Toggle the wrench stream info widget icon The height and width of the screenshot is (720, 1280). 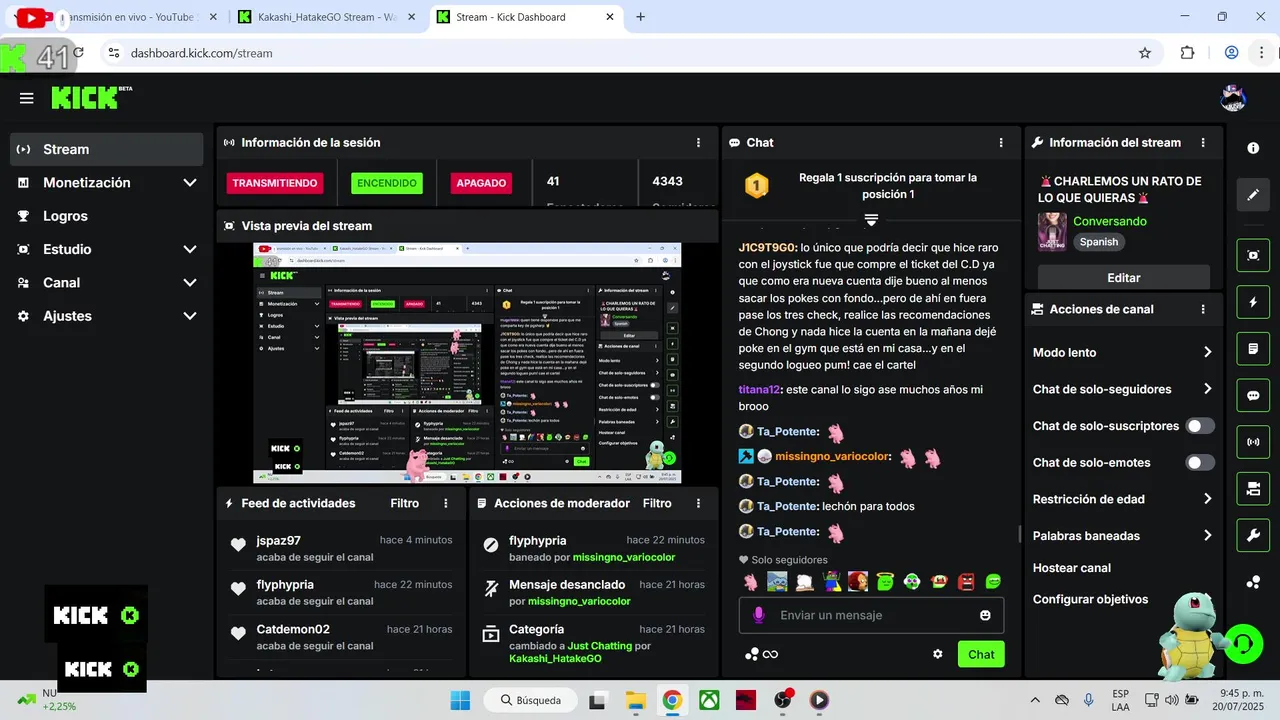[1253, 536]
